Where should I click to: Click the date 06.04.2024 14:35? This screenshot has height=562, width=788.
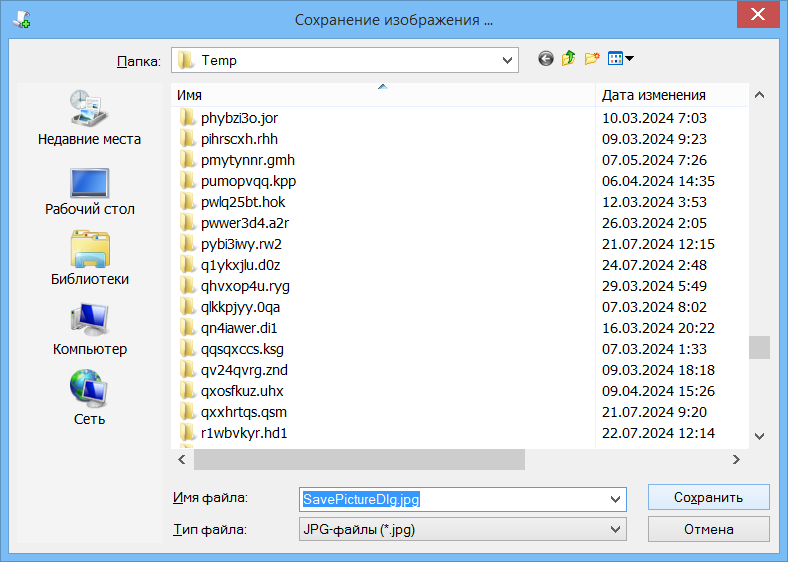click(658, 181)
